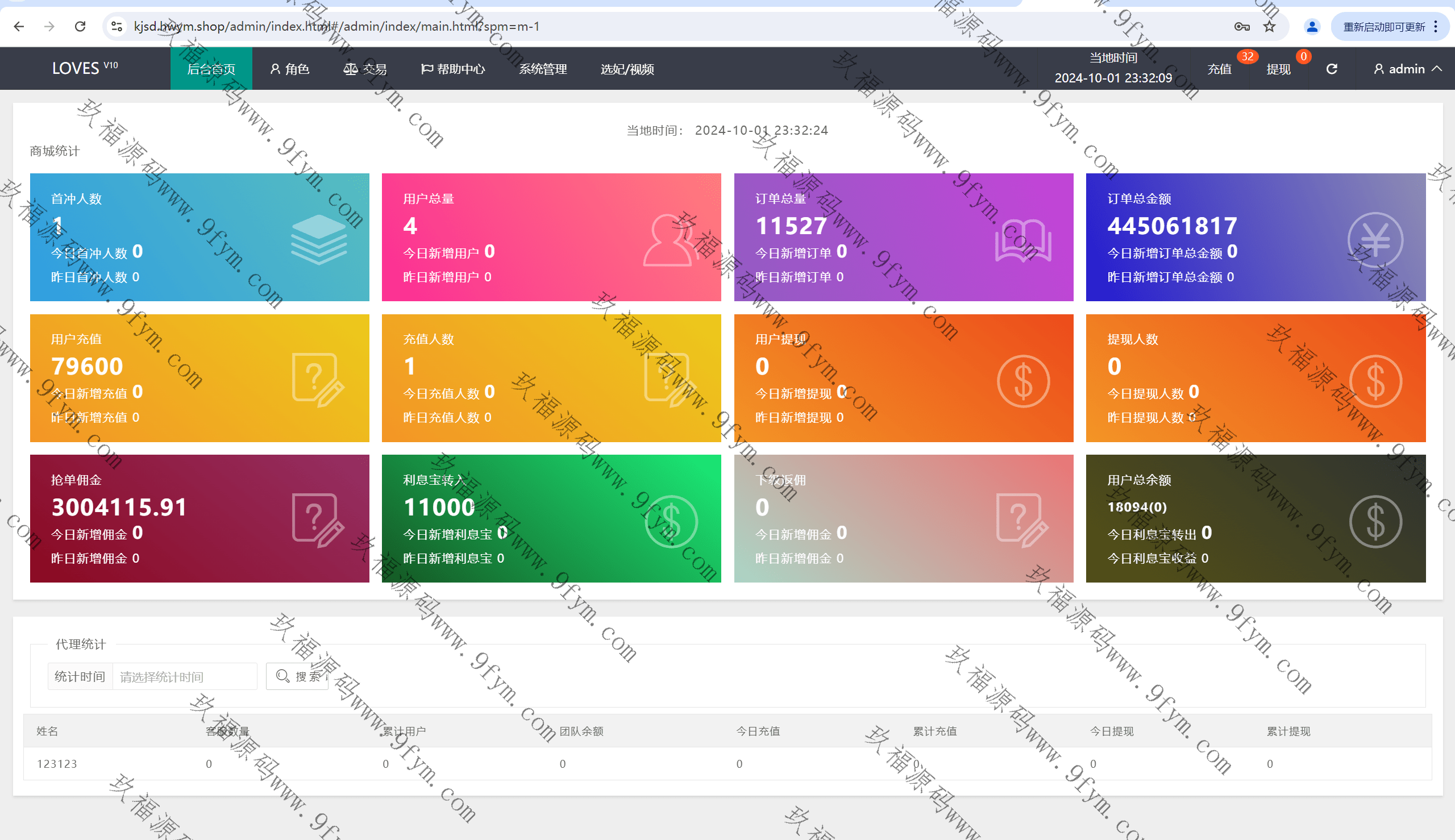
Task: Open the 角色 menu item
Action: point(290,69)
